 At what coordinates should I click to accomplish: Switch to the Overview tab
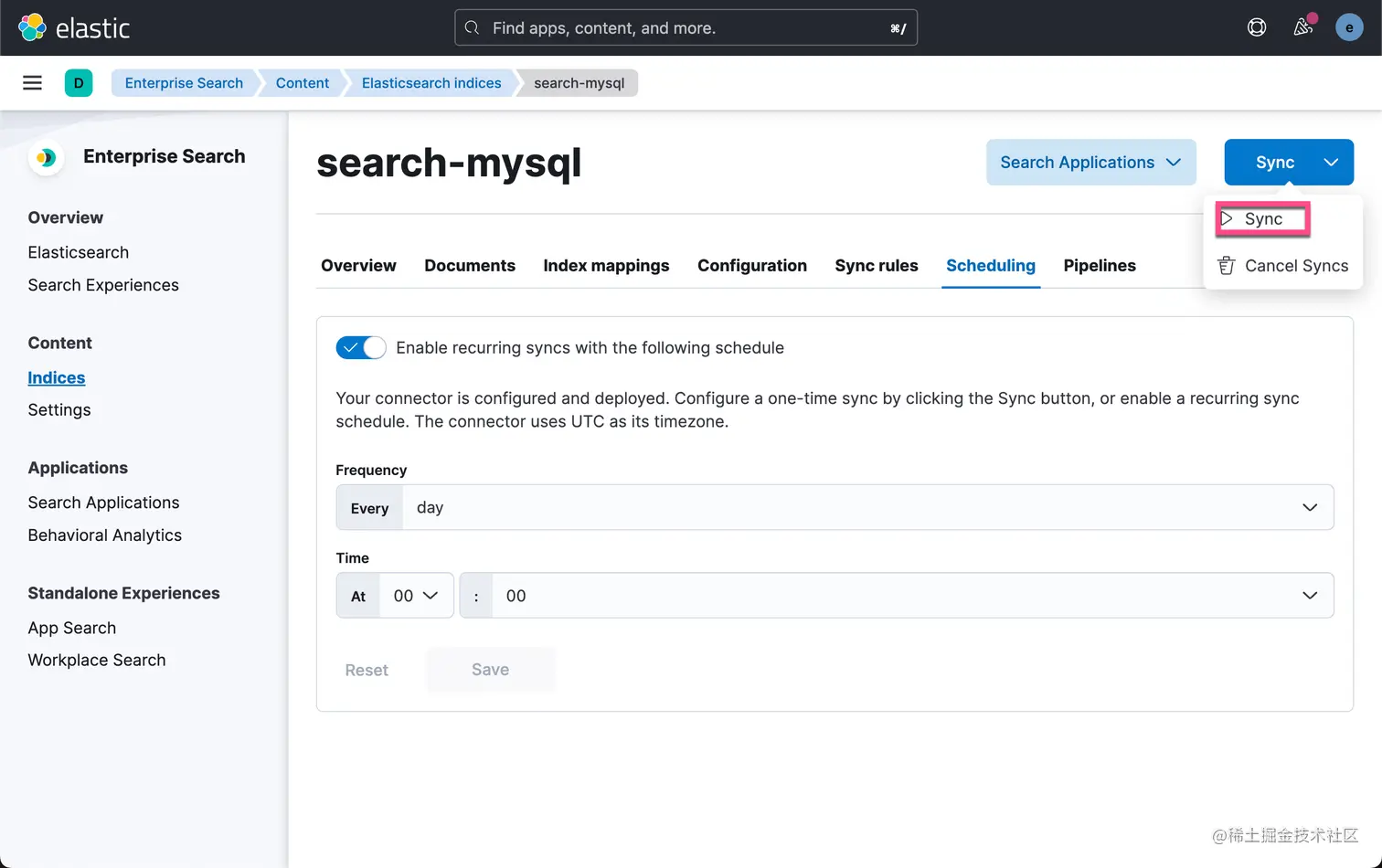358,266
